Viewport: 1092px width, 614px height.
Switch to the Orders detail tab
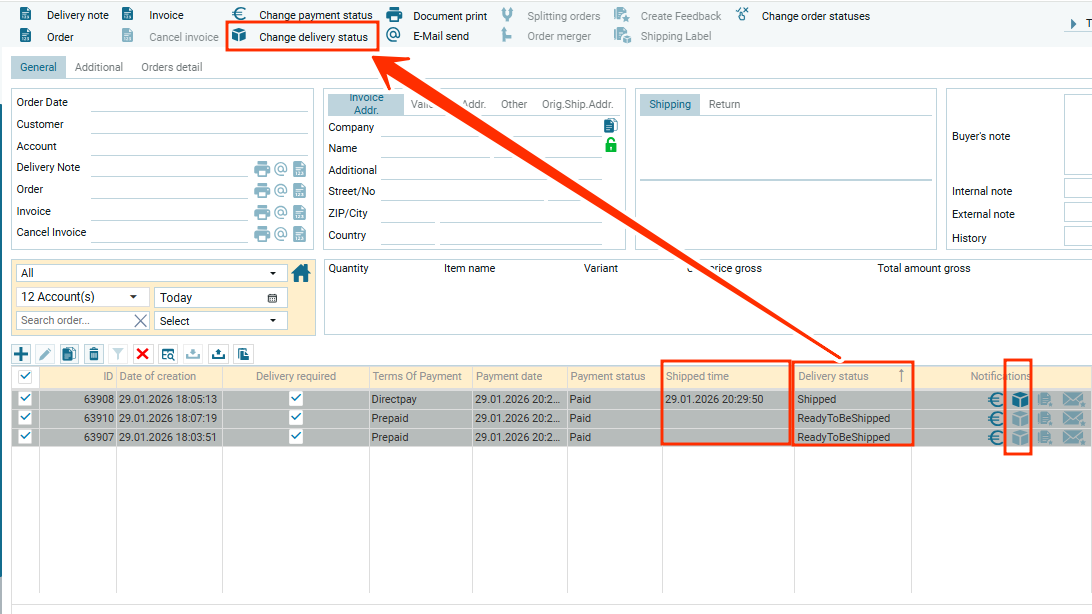(x=171, y=67)
